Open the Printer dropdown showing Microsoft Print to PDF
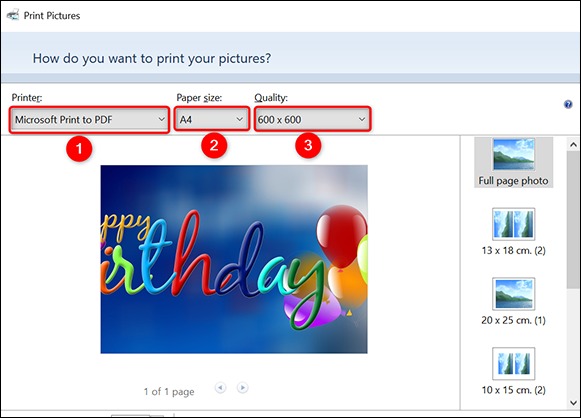The height and width of the screenshot is (418, 581). (x=89, y=119)
